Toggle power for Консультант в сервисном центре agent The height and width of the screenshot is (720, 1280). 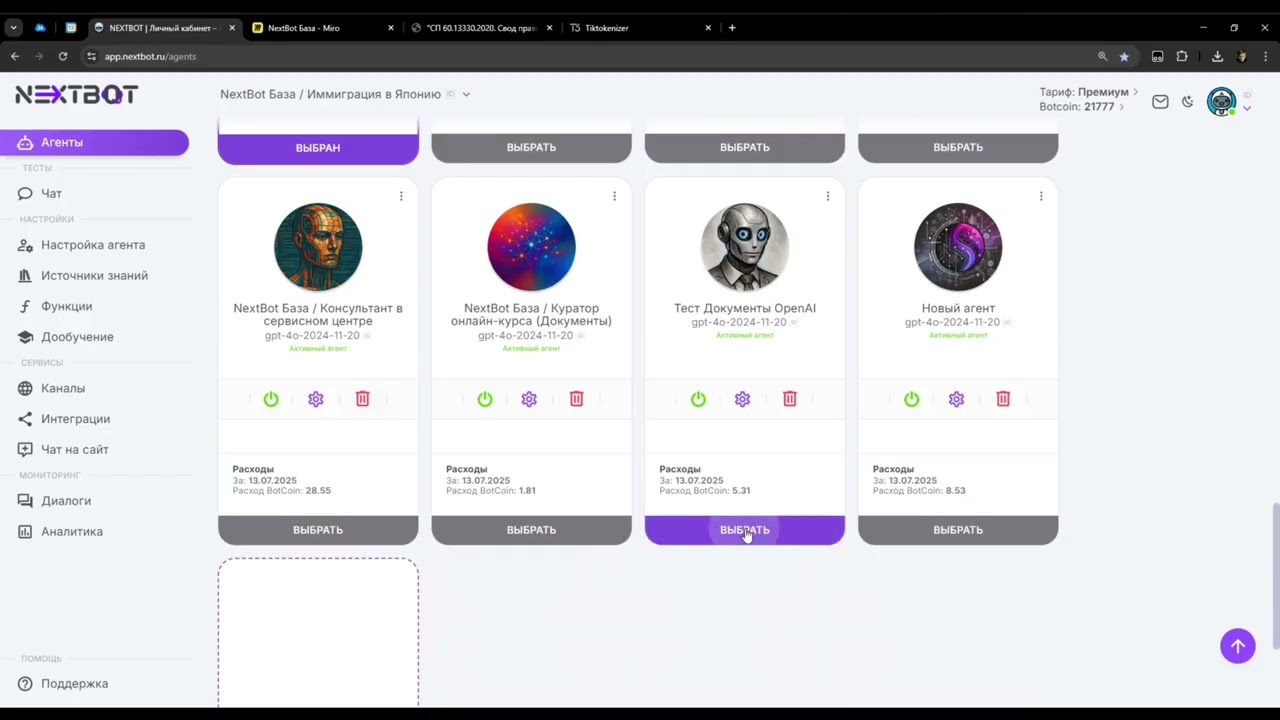[x=271, y=399]
